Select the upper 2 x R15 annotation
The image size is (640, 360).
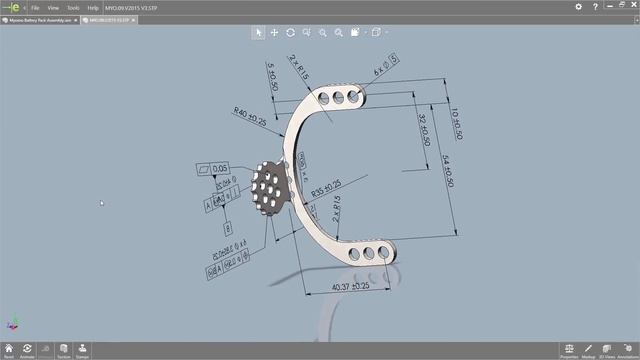coord(299,67)
